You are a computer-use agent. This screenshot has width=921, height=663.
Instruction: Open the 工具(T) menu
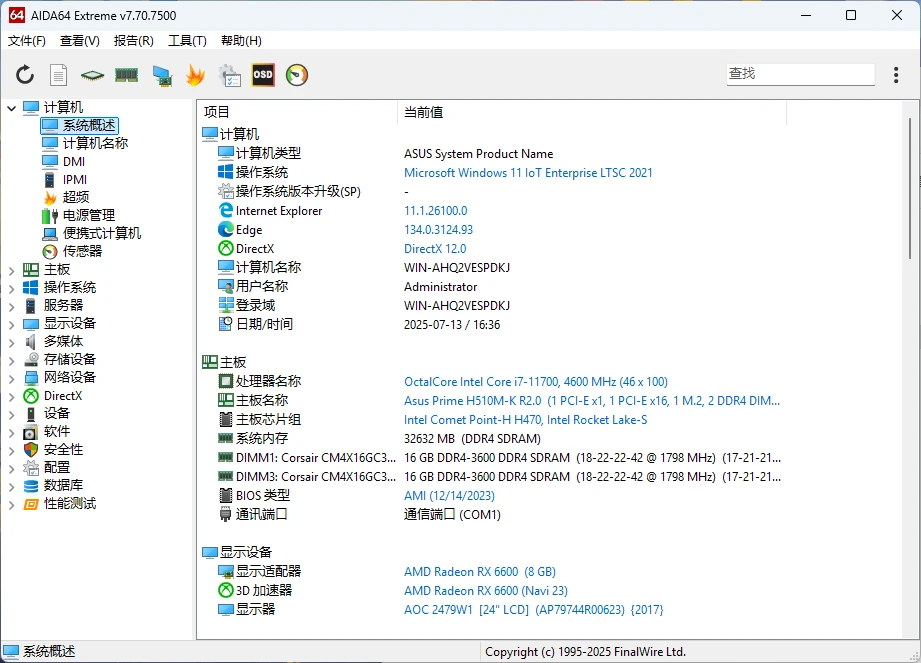click(187, 41)
